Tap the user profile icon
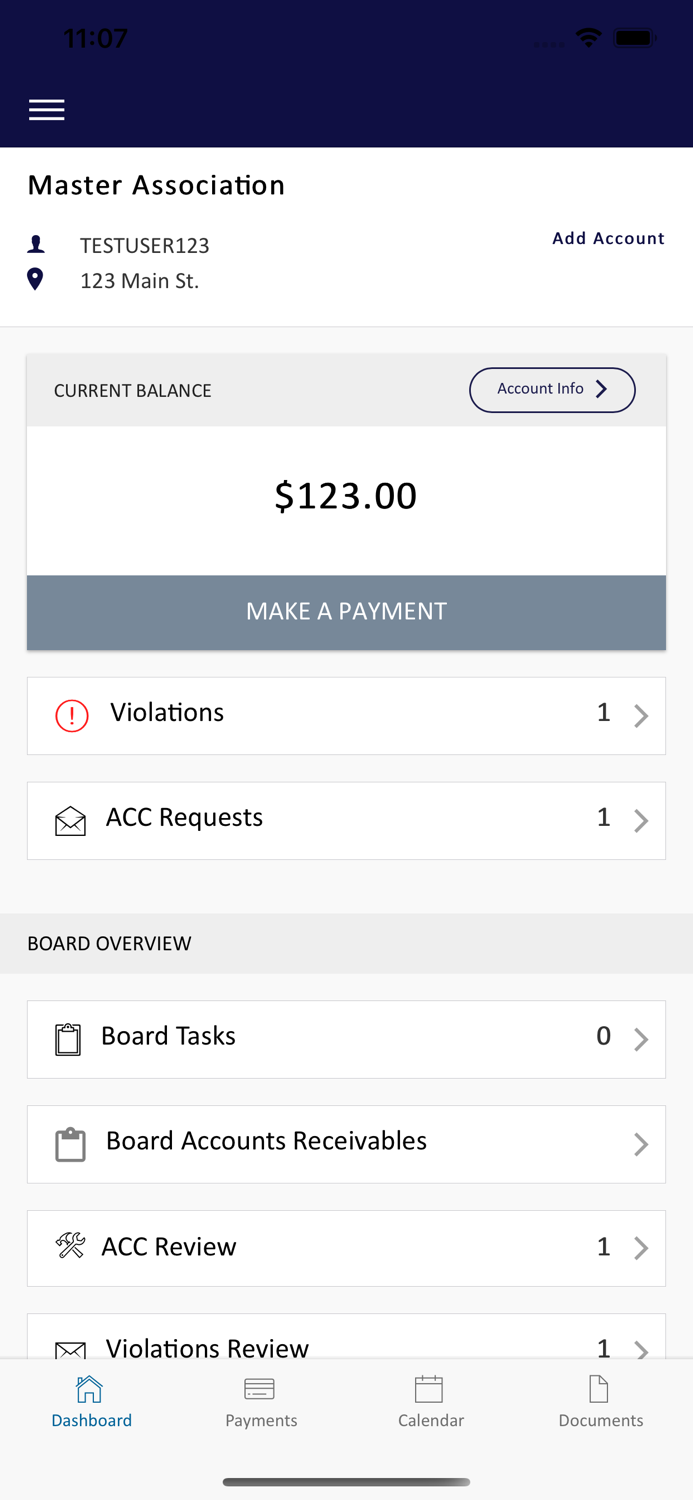The height and width of the screenshot is (1500, 693). tap(36, 244)
